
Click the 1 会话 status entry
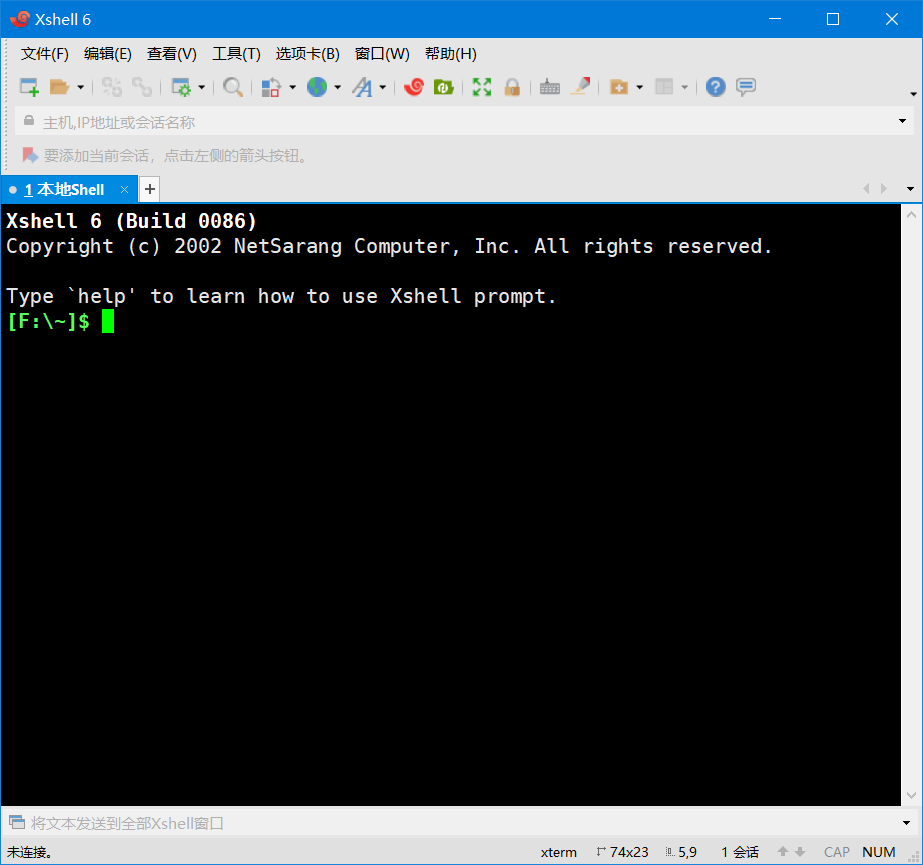point(740,852)
